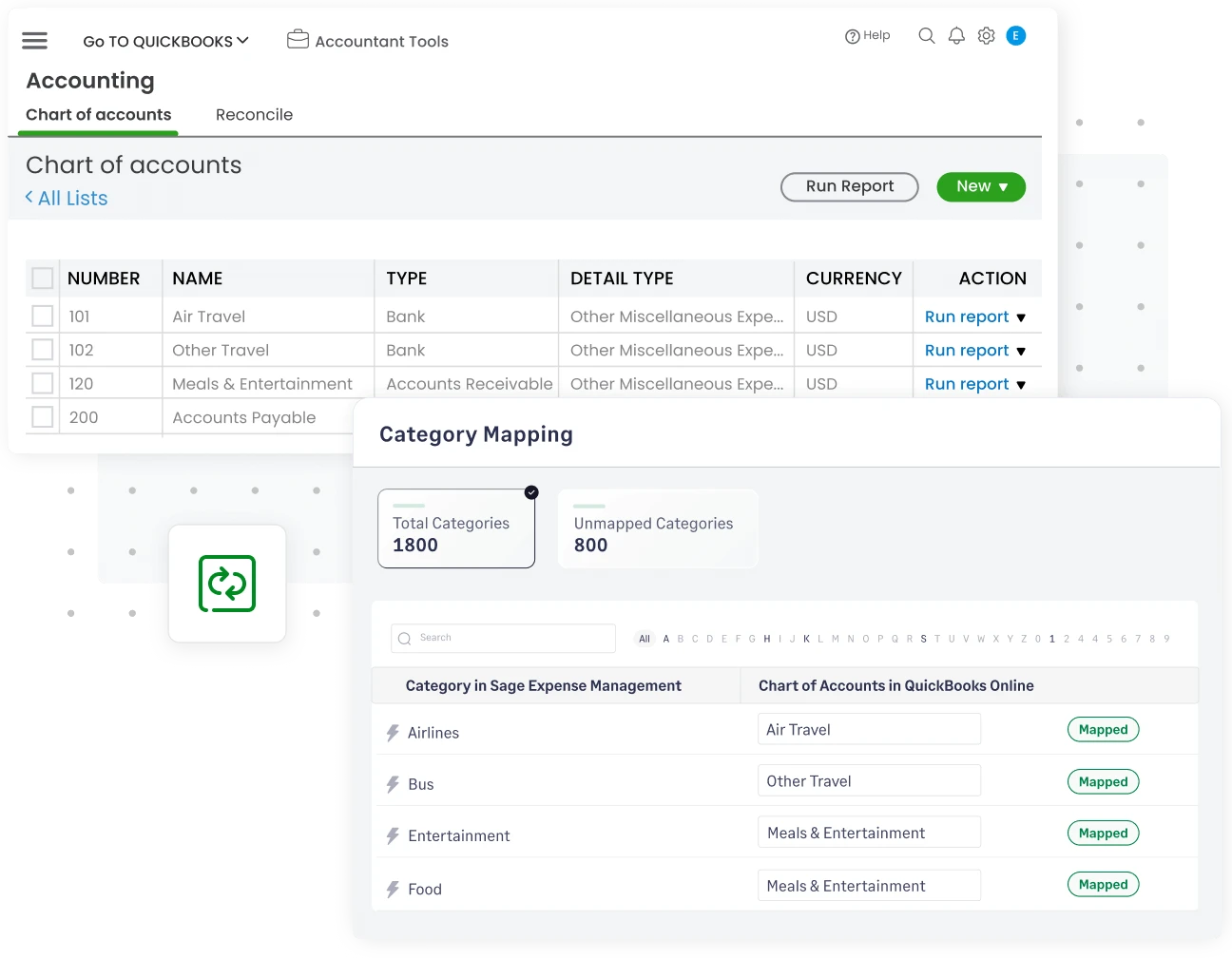1232x959 pixels.
Task: Open the New button dropdown
Action: (x=981, y=186)
